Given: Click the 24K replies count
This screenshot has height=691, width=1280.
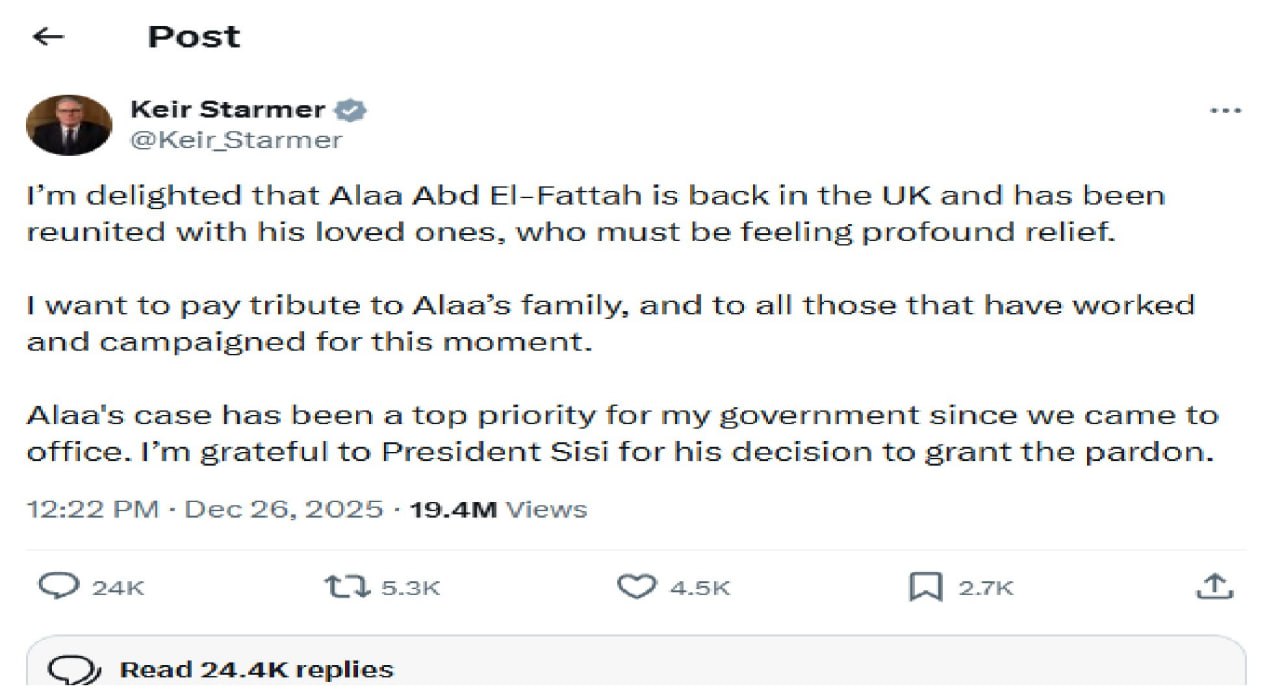Looking at the screenshot, I should click(118, 588).
